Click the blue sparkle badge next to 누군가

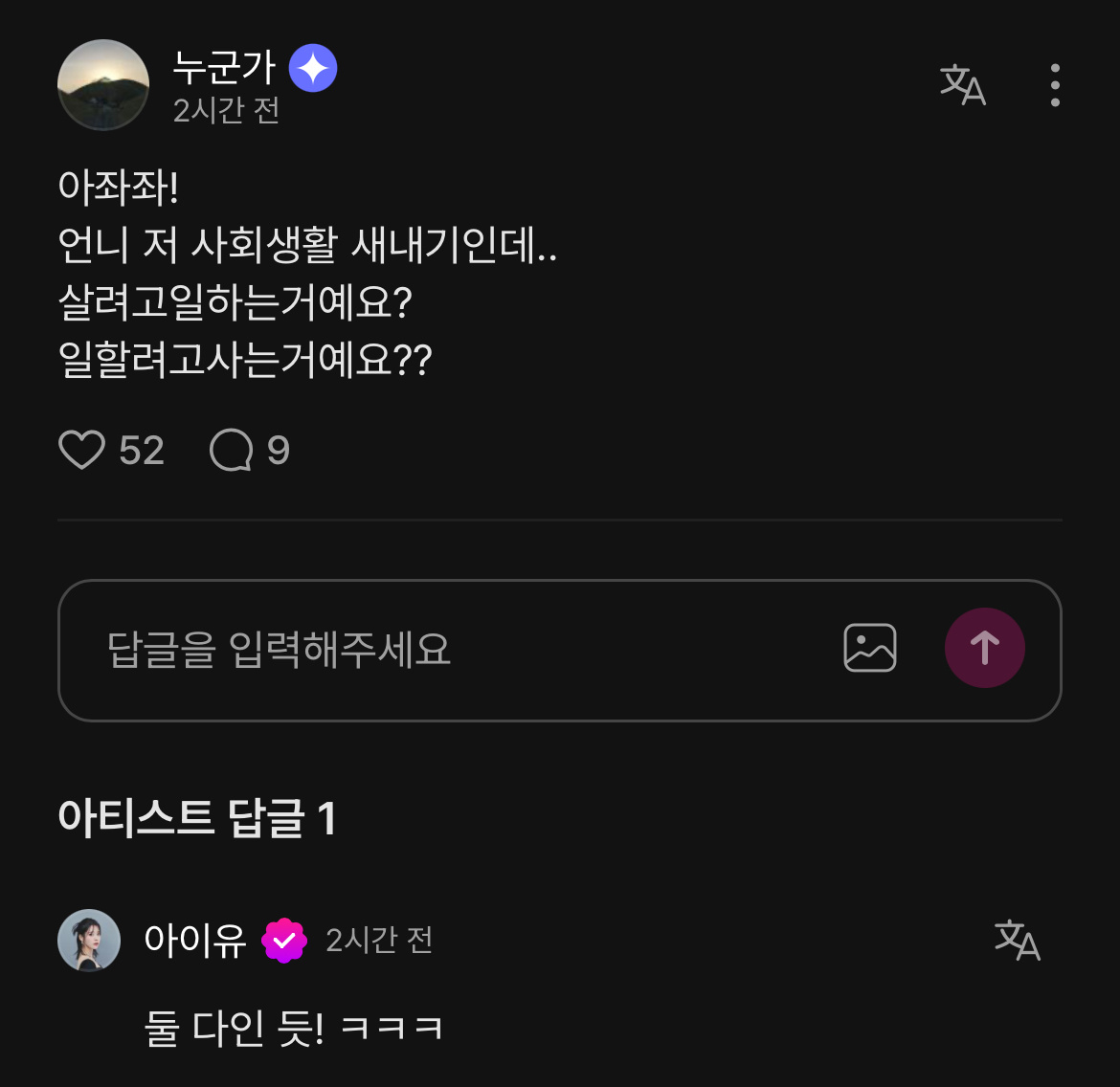click(x=313, y=69)
